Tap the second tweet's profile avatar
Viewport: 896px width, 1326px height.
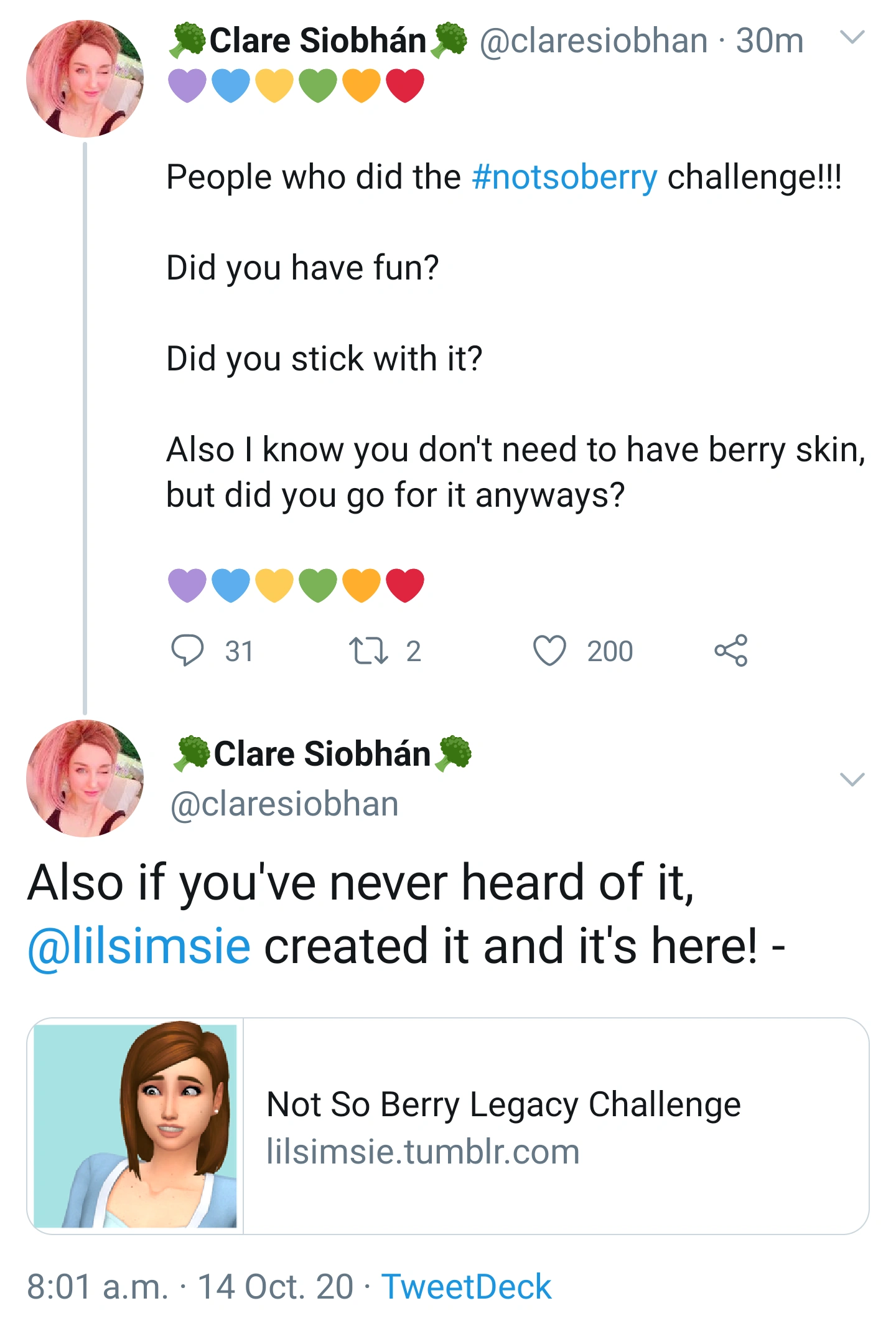(x=85, y=779)
